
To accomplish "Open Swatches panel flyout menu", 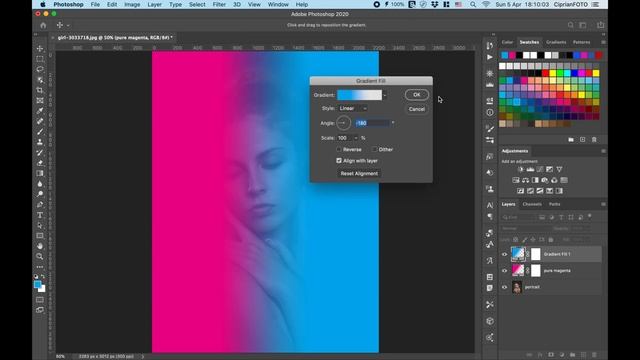I will point(603,42).
